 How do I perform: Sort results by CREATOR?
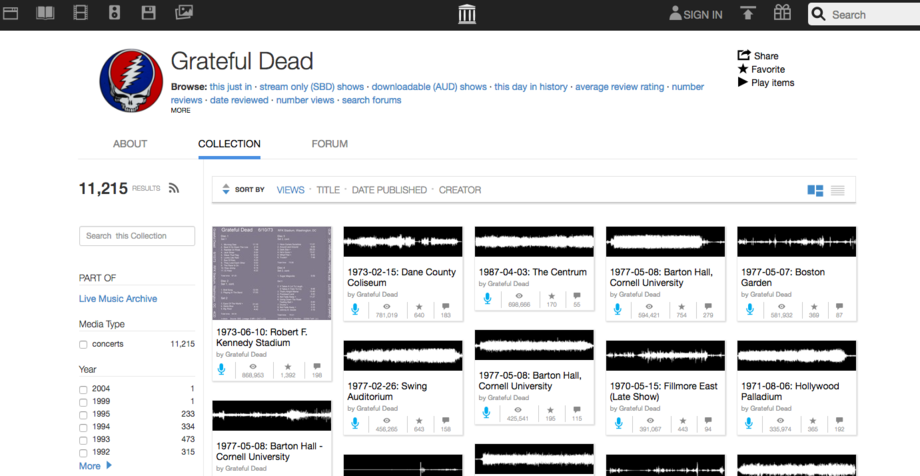(x=459, y=190)
